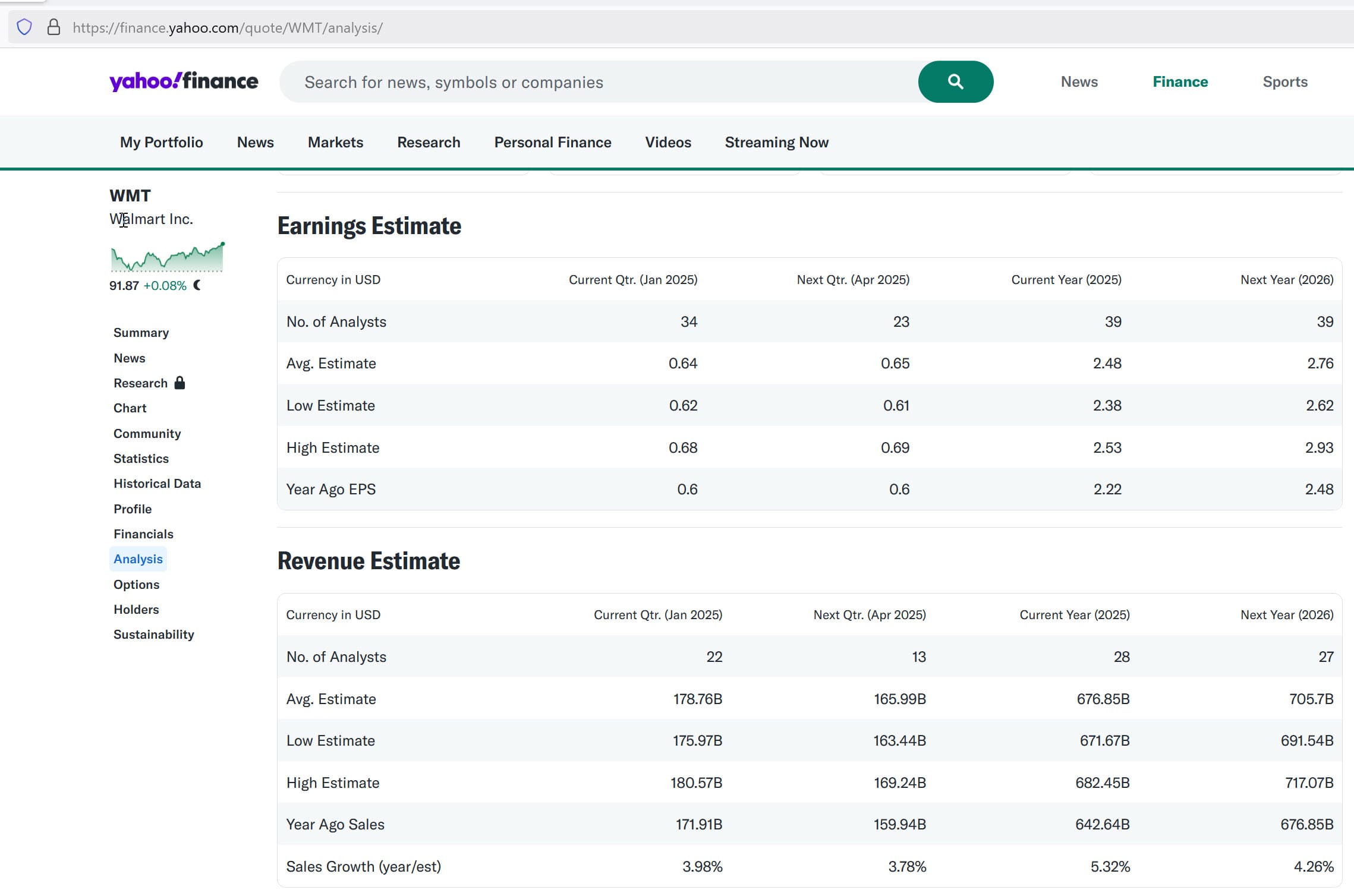Viewport: 1354px width, 896px height.
Task: Select Analysis in the sidebar
Action: [x=138, y=559]
